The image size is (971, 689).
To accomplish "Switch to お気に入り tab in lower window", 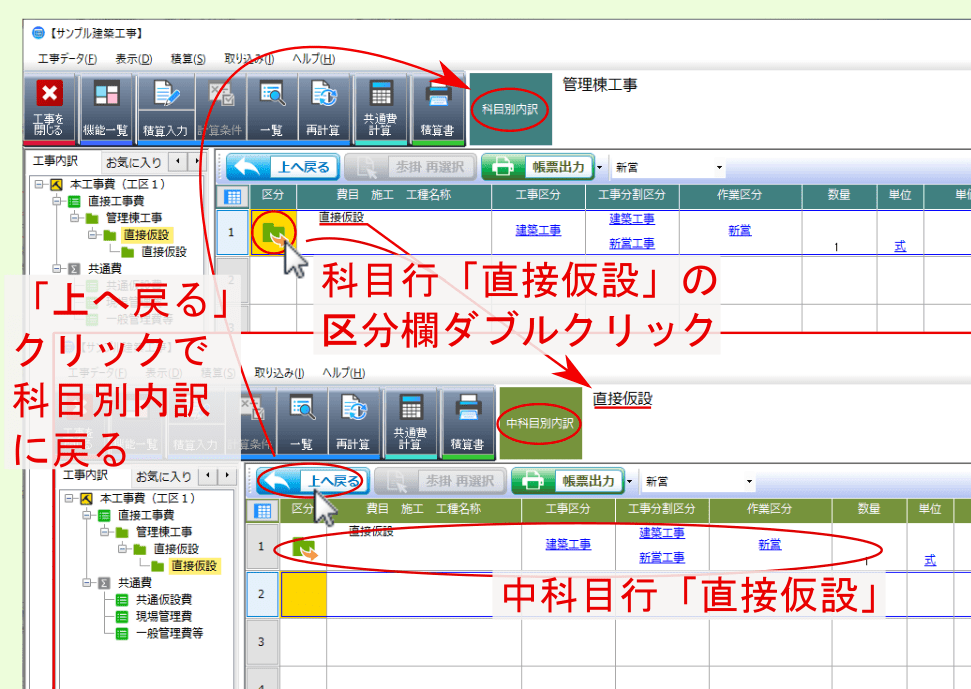I will (x=163, y=476).
